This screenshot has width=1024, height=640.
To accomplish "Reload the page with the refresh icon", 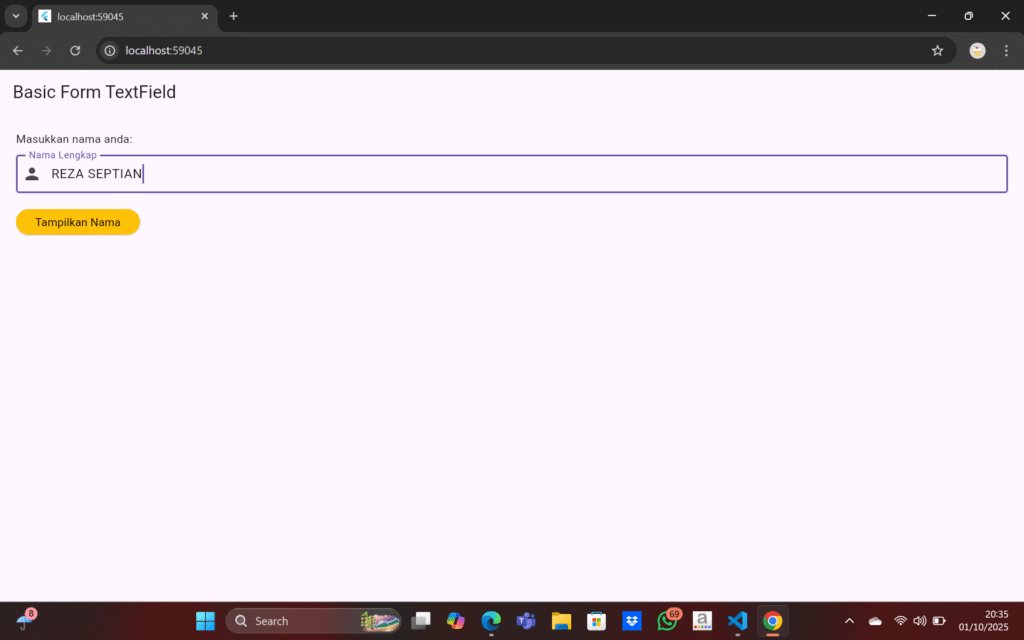I will tap(75, 51).
